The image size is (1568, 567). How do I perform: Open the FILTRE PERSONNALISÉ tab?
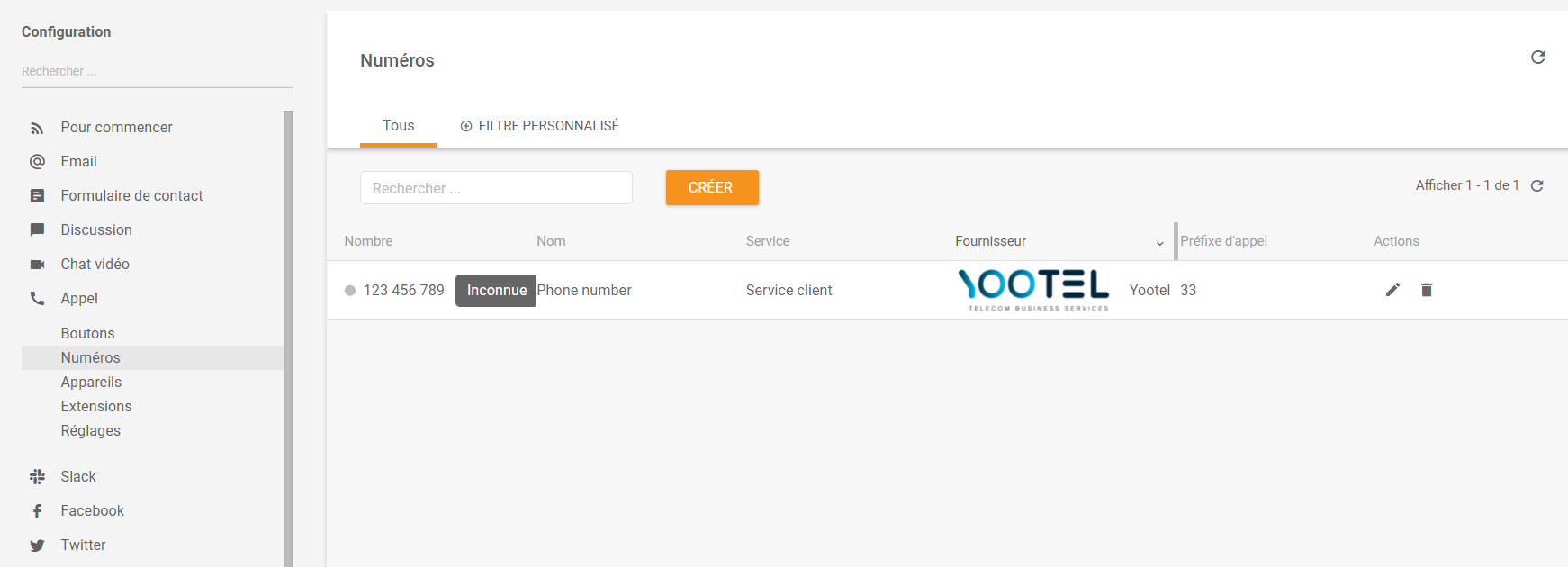[540, 126]
